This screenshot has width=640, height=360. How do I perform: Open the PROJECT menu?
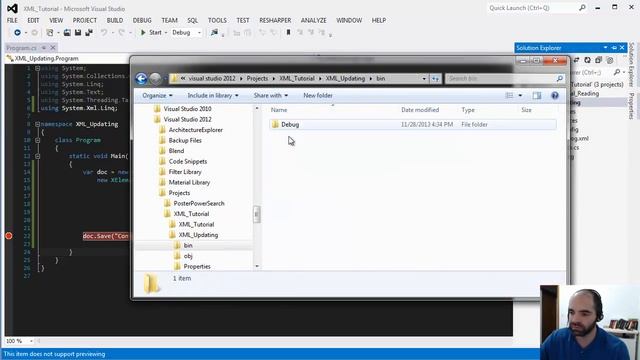tap(84, 20)
